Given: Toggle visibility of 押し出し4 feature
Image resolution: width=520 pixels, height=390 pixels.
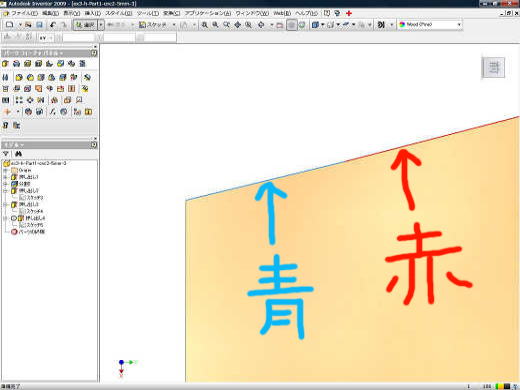Looking at the screenshot, I should (14, 218).
